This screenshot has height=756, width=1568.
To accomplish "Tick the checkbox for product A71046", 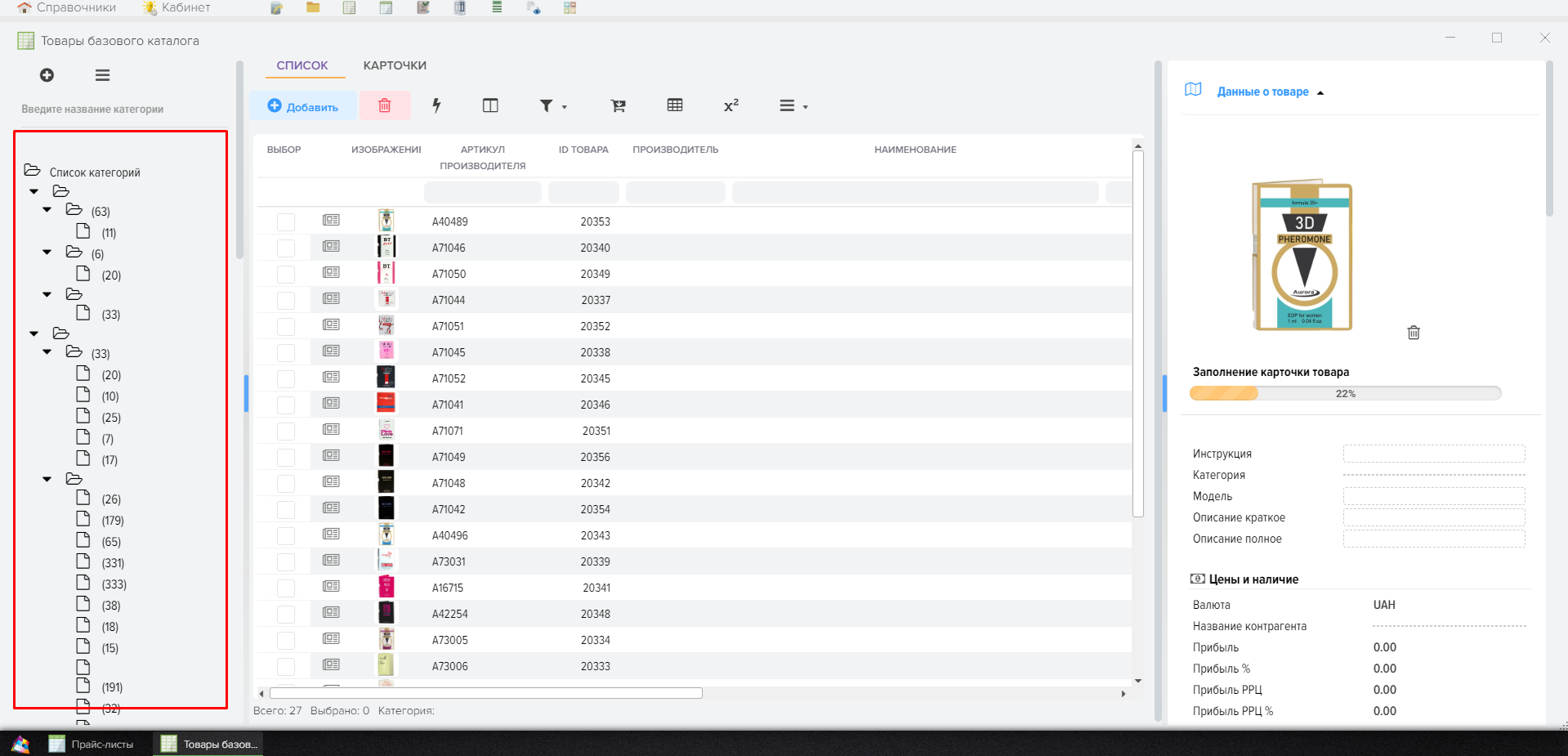I will point(286,248).
